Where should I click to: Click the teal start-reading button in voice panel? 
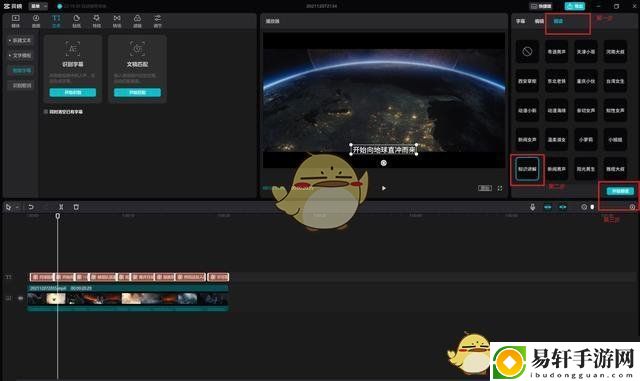(x=620, y=191)
